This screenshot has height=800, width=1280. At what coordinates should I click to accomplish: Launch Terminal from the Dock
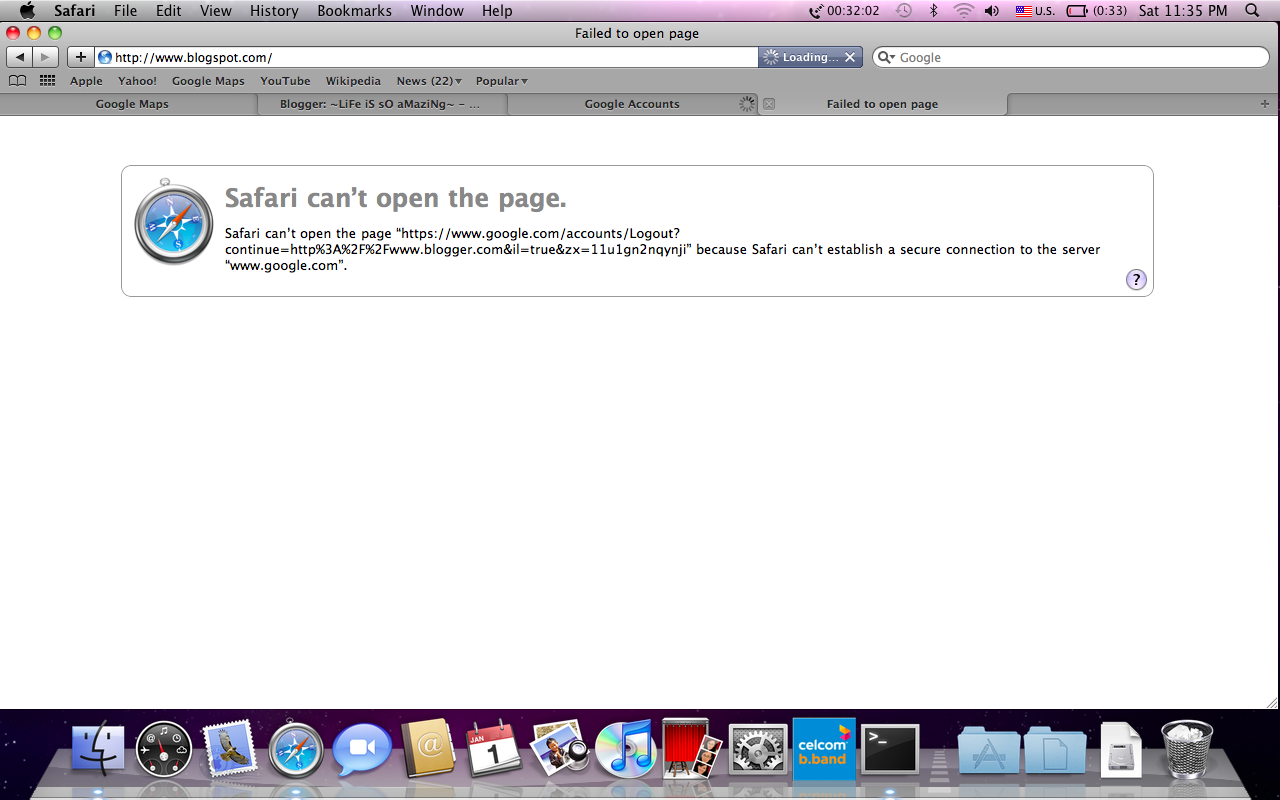pos(890,749)
